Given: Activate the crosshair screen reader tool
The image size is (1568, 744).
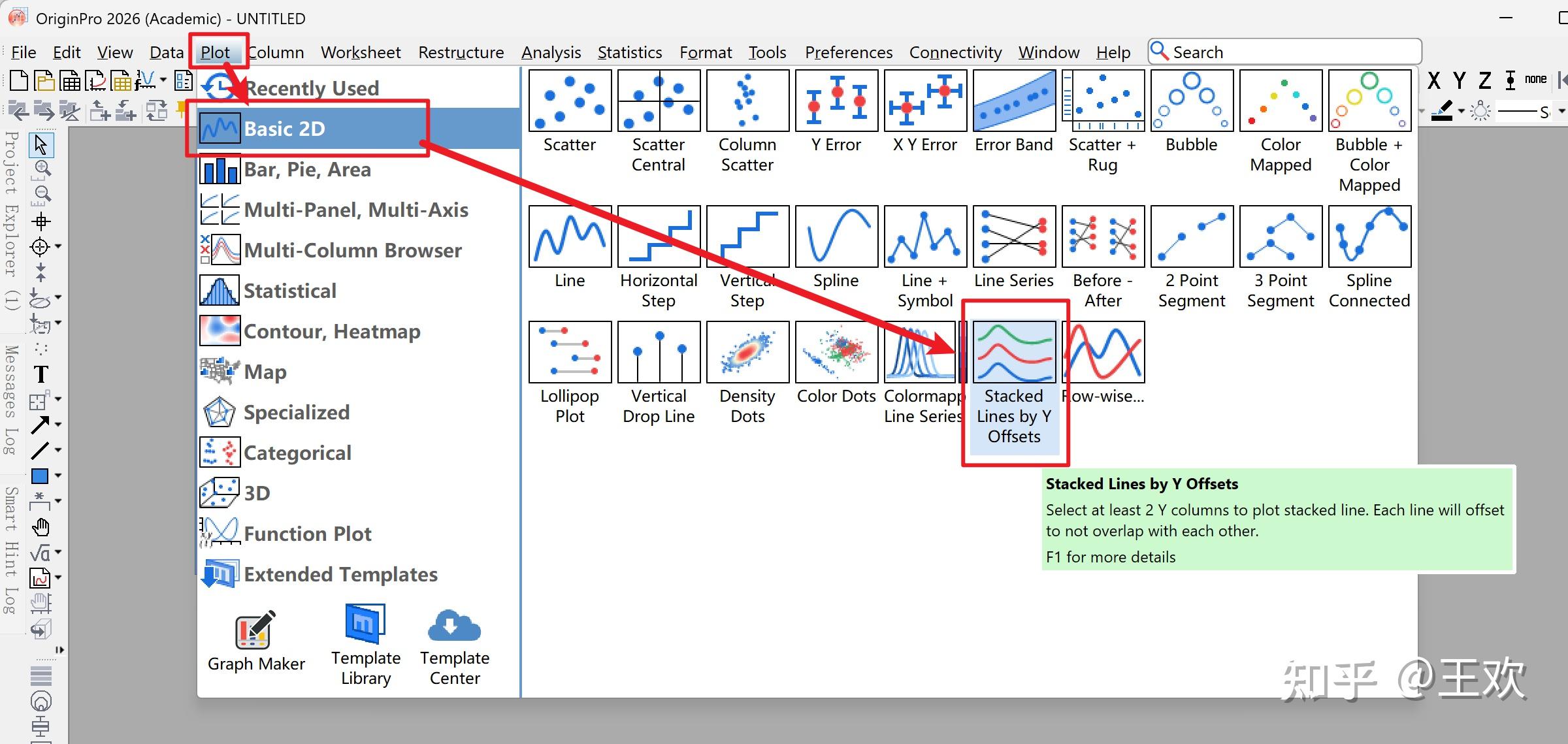Looking at the screenshot, I should point(41,221).
